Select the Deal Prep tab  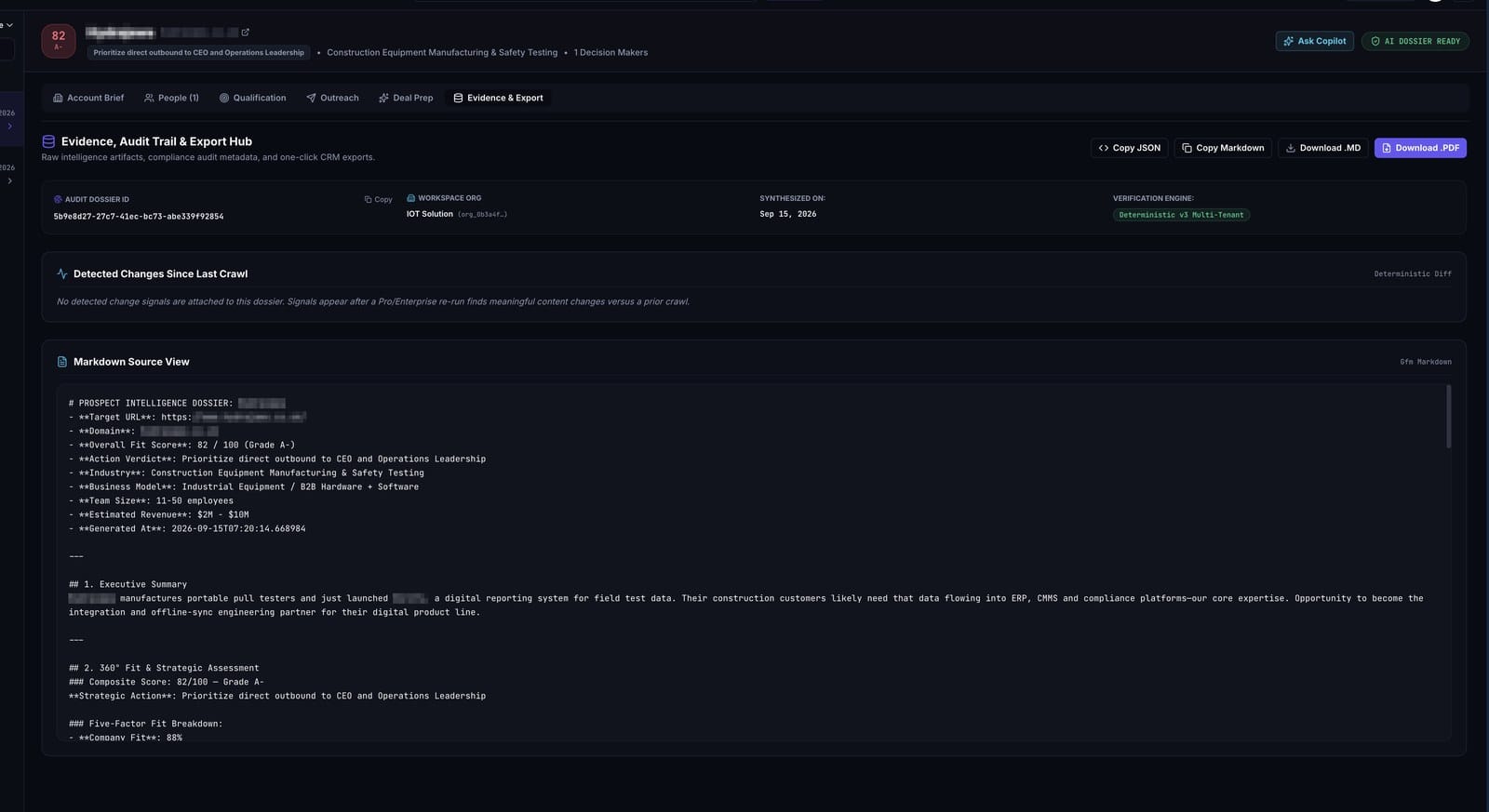tap(406, 98)
